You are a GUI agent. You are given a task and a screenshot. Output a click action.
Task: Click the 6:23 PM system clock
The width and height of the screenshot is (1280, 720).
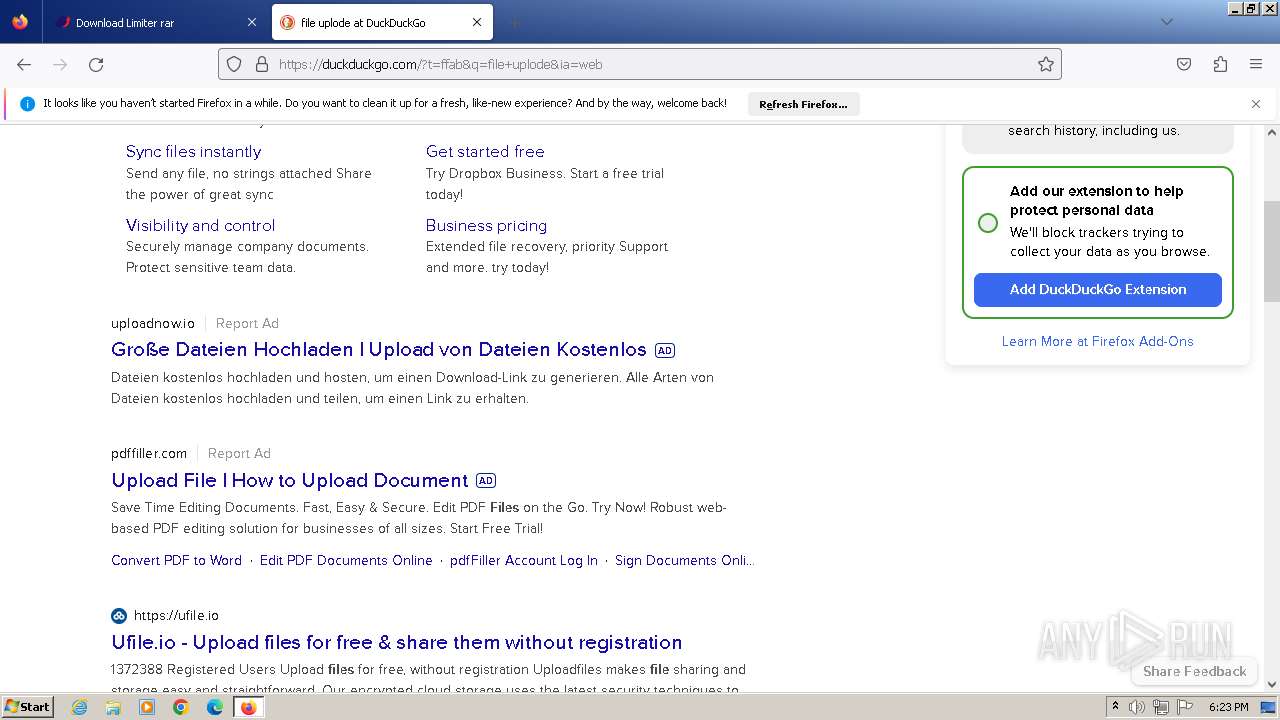click(x=1228, y=707)
